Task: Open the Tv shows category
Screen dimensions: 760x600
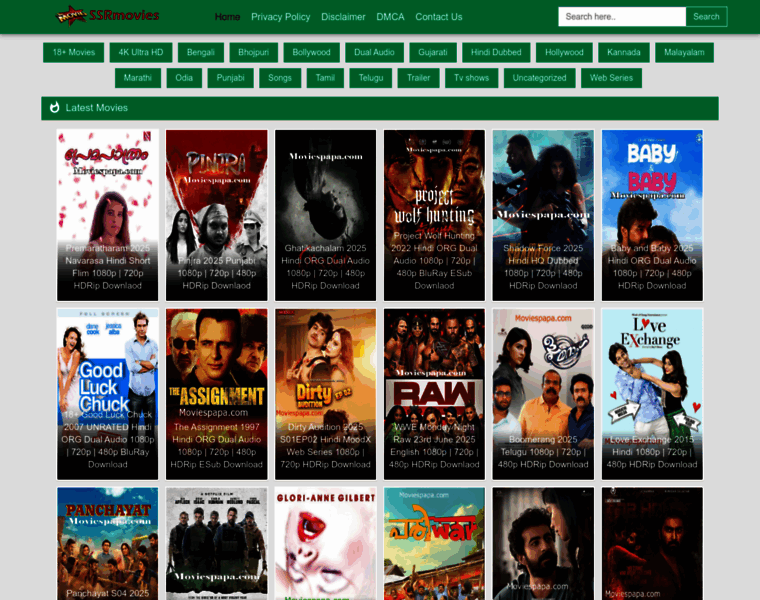Action: [x=472, y=78]
